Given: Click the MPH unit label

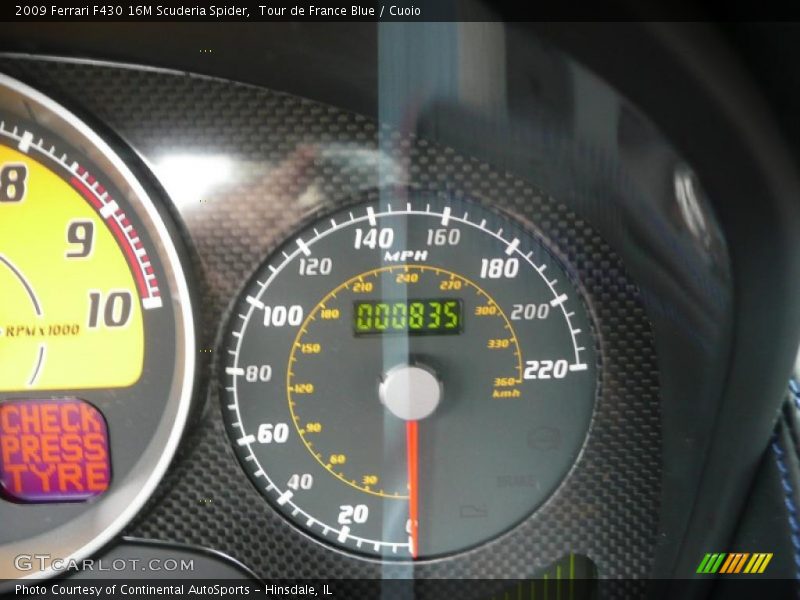Looking at the screenshot, I should point(406,256).
